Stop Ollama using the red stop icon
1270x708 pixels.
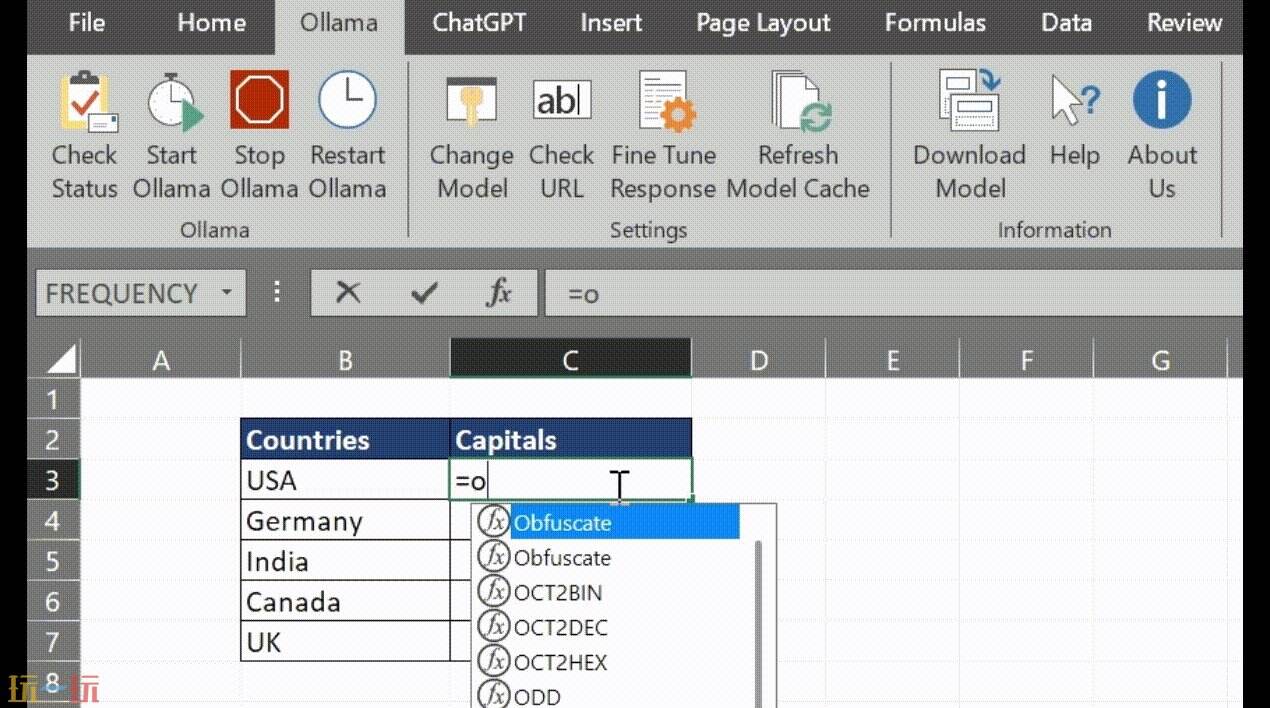click(259, 100)
